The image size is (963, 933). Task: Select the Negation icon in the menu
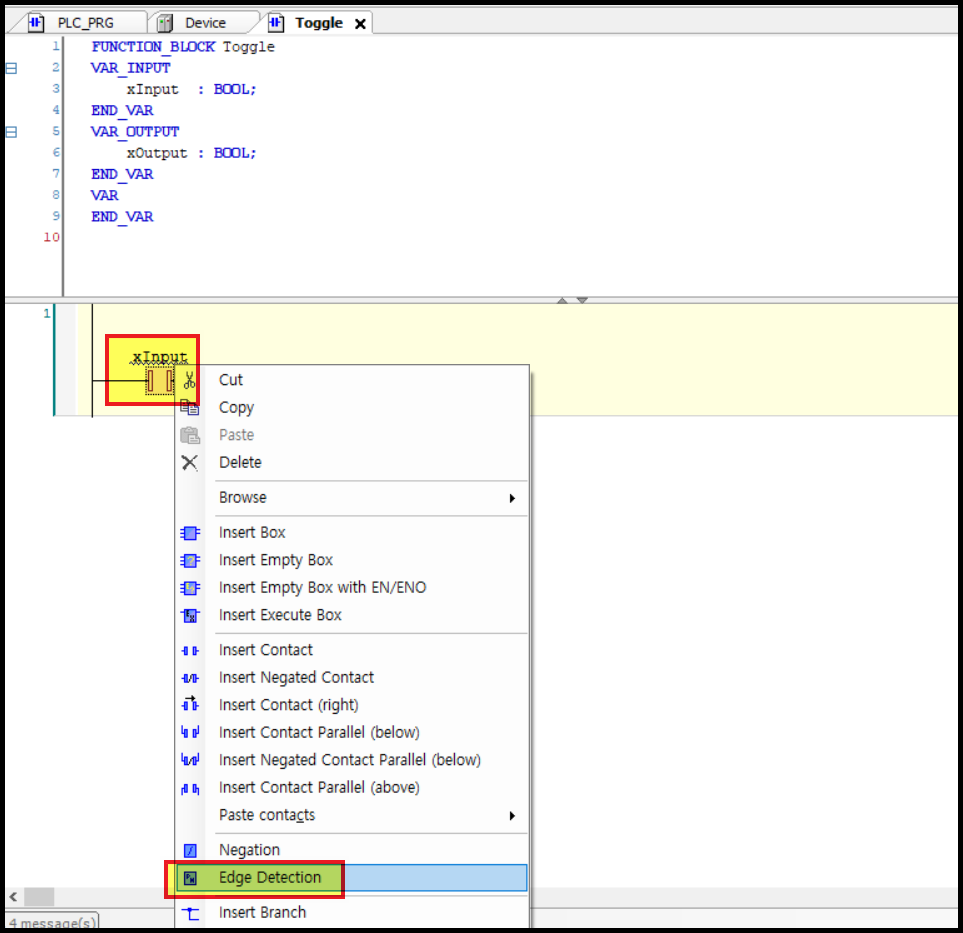pos(190,850)
